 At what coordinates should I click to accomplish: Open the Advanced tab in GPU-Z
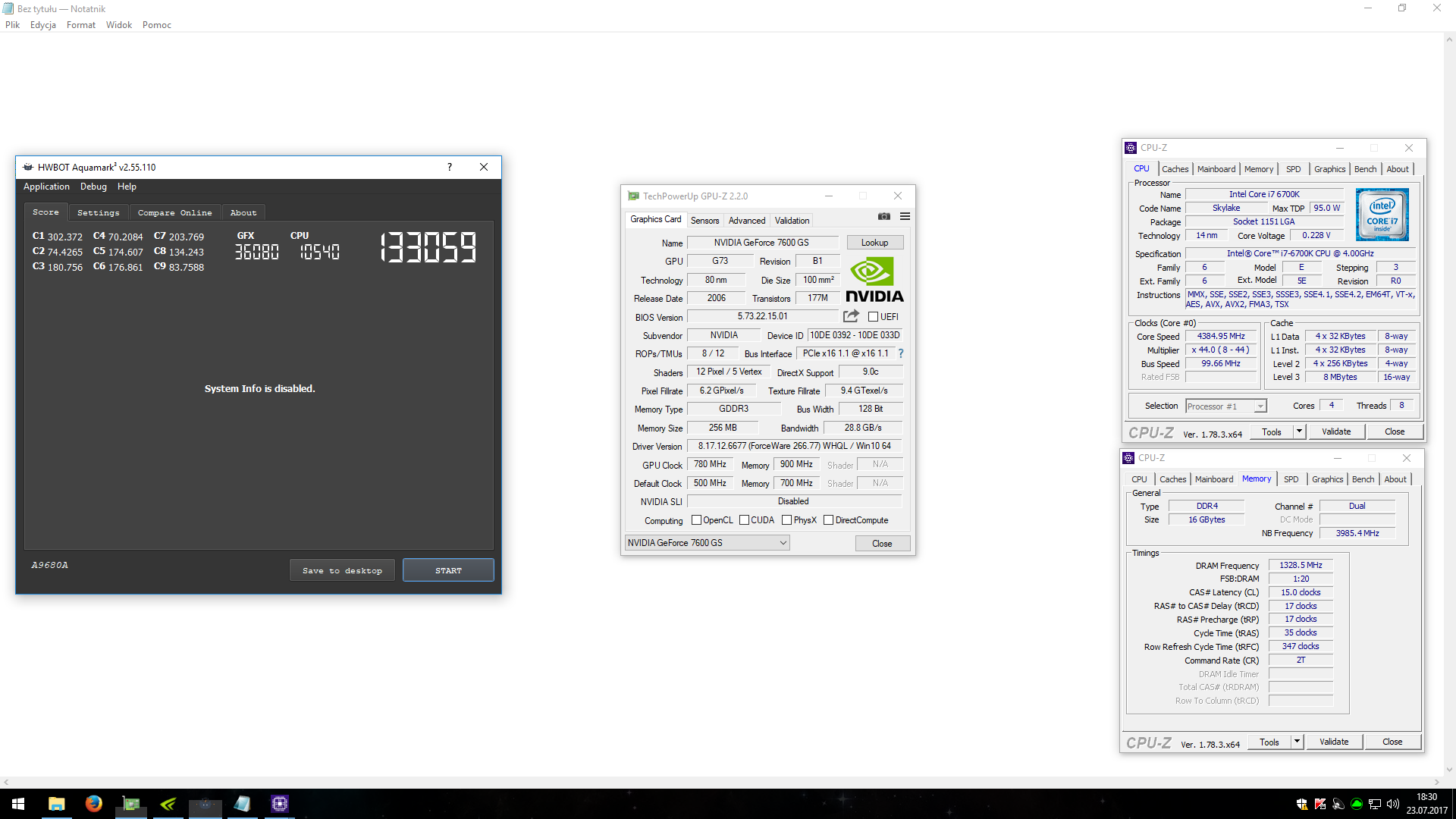(747, 221)
